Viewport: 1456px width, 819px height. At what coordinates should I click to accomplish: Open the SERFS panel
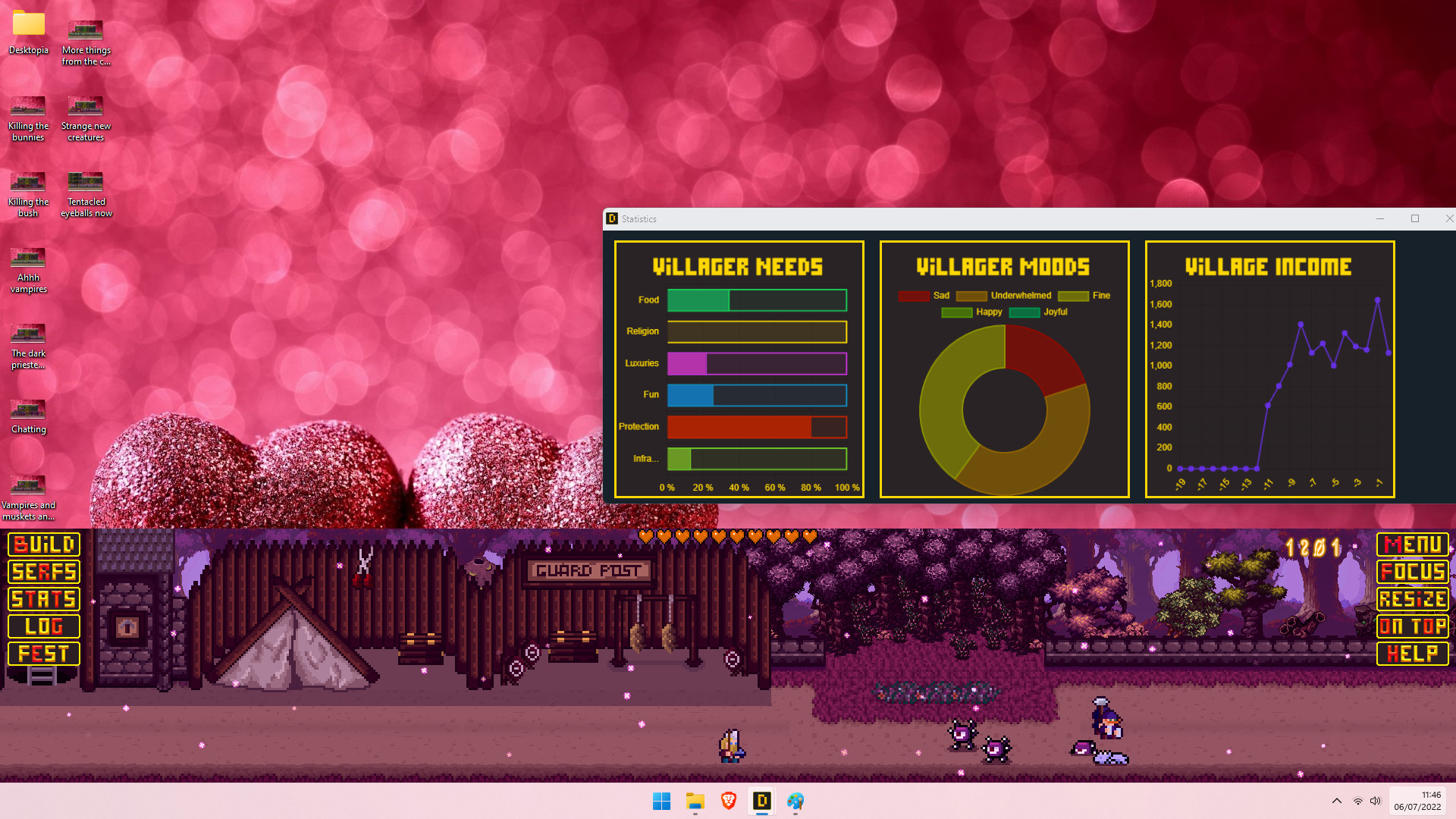tap(42, 572)
